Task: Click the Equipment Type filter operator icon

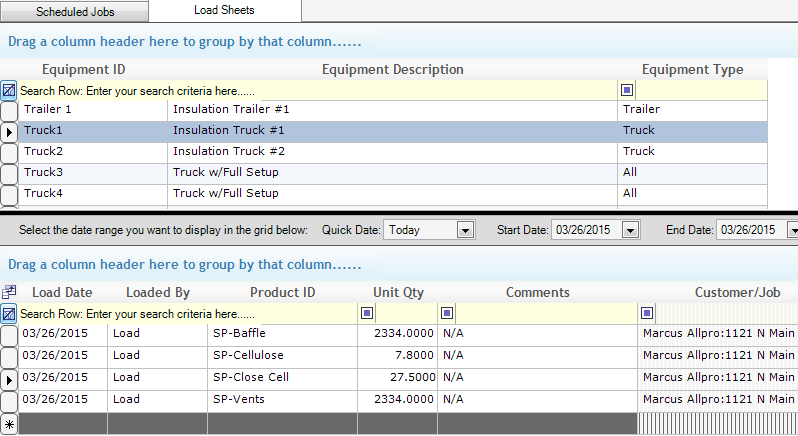Action: (627, 90)
